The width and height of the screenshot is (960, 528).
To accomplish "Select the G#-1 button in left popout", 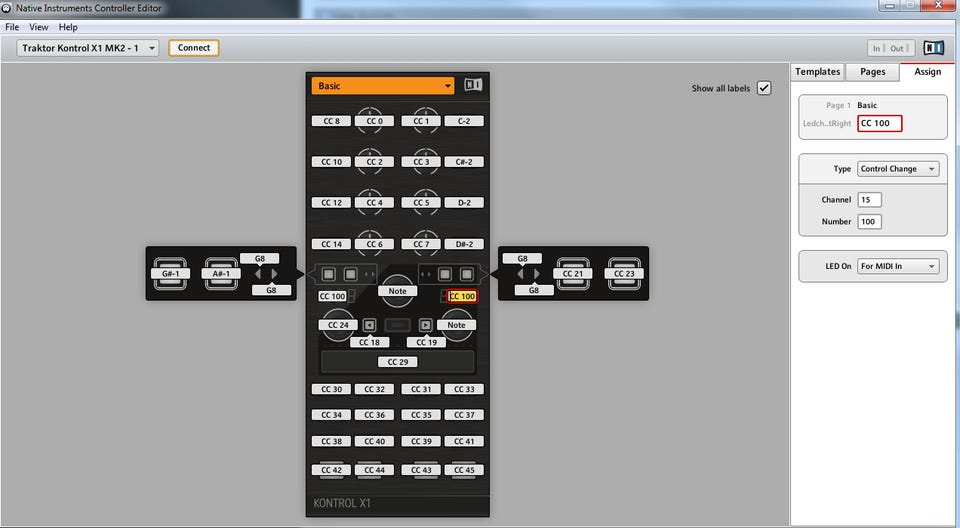I will (x=170, y=274).
